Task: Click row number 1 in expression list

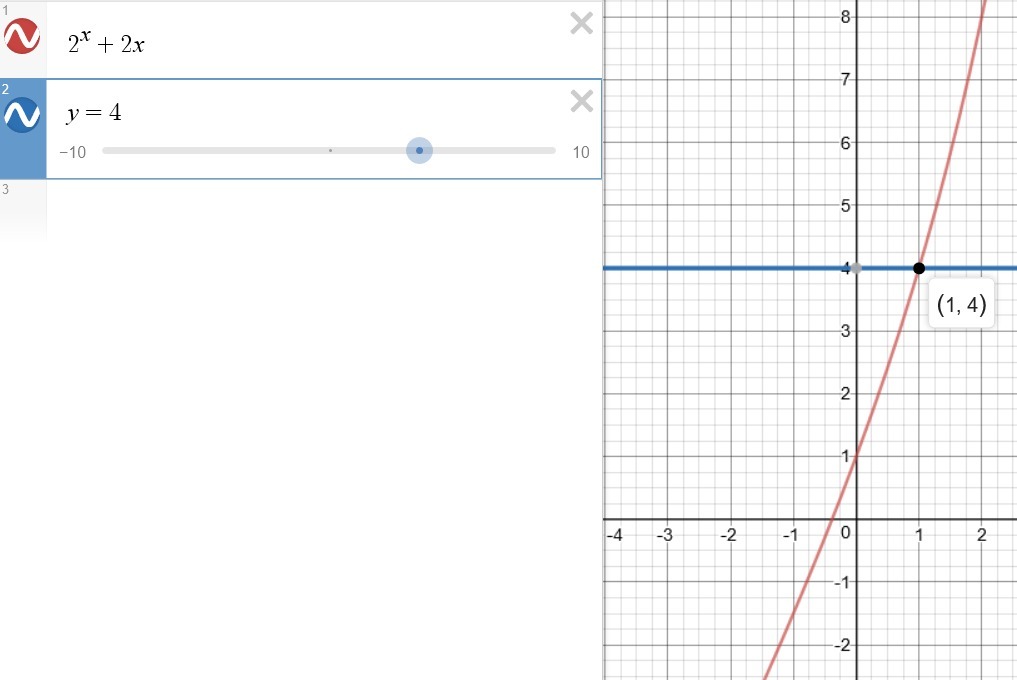Action: coord(5,9)
